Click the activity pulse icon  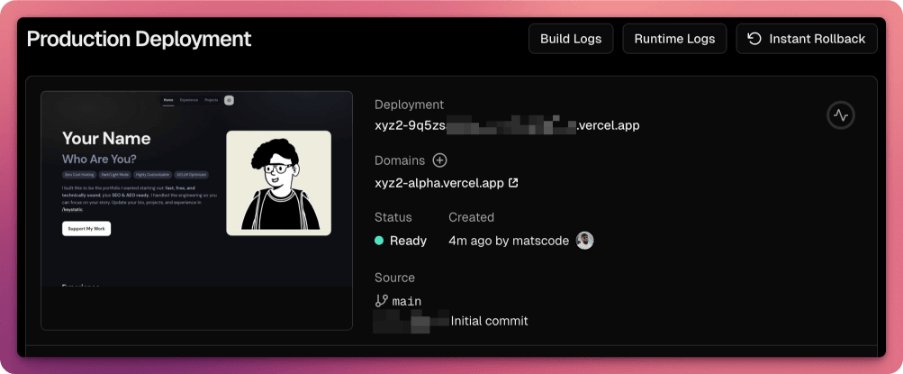click(x=841, y=115)
